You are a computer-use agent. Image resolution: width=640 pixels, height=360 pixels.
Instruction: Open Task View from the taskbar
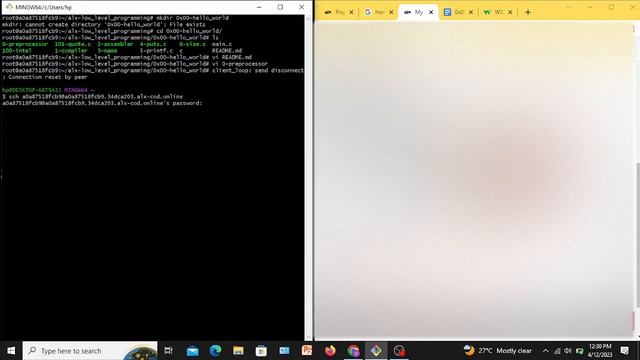point(168,351)
